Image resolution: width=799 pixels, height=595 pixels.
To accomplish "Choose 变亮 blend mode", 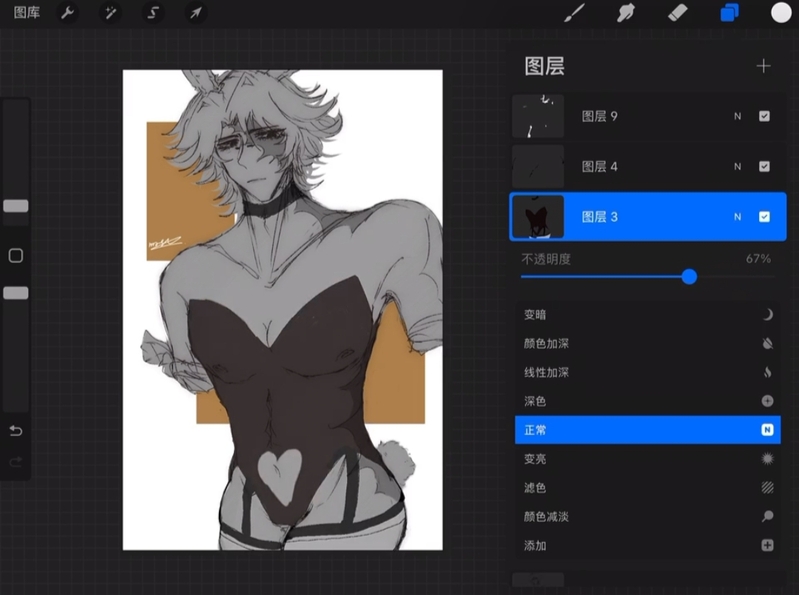I will pos(648,459).
